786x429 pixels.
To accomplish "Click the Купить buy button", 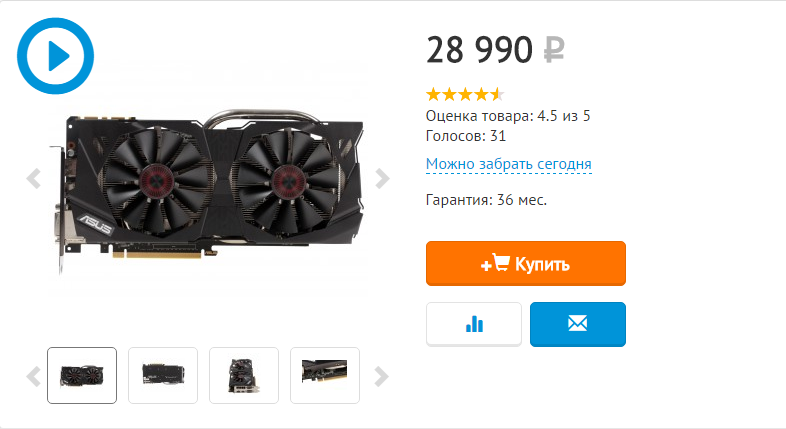I will pyautogui.click(x=526, y=264).
